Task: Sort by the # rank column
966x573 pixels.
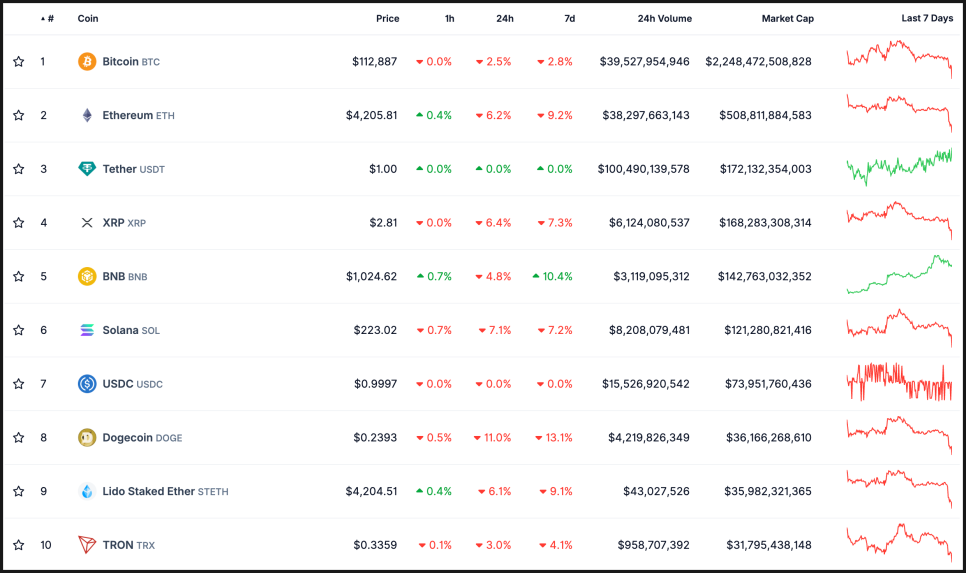Action: point(47,18)
